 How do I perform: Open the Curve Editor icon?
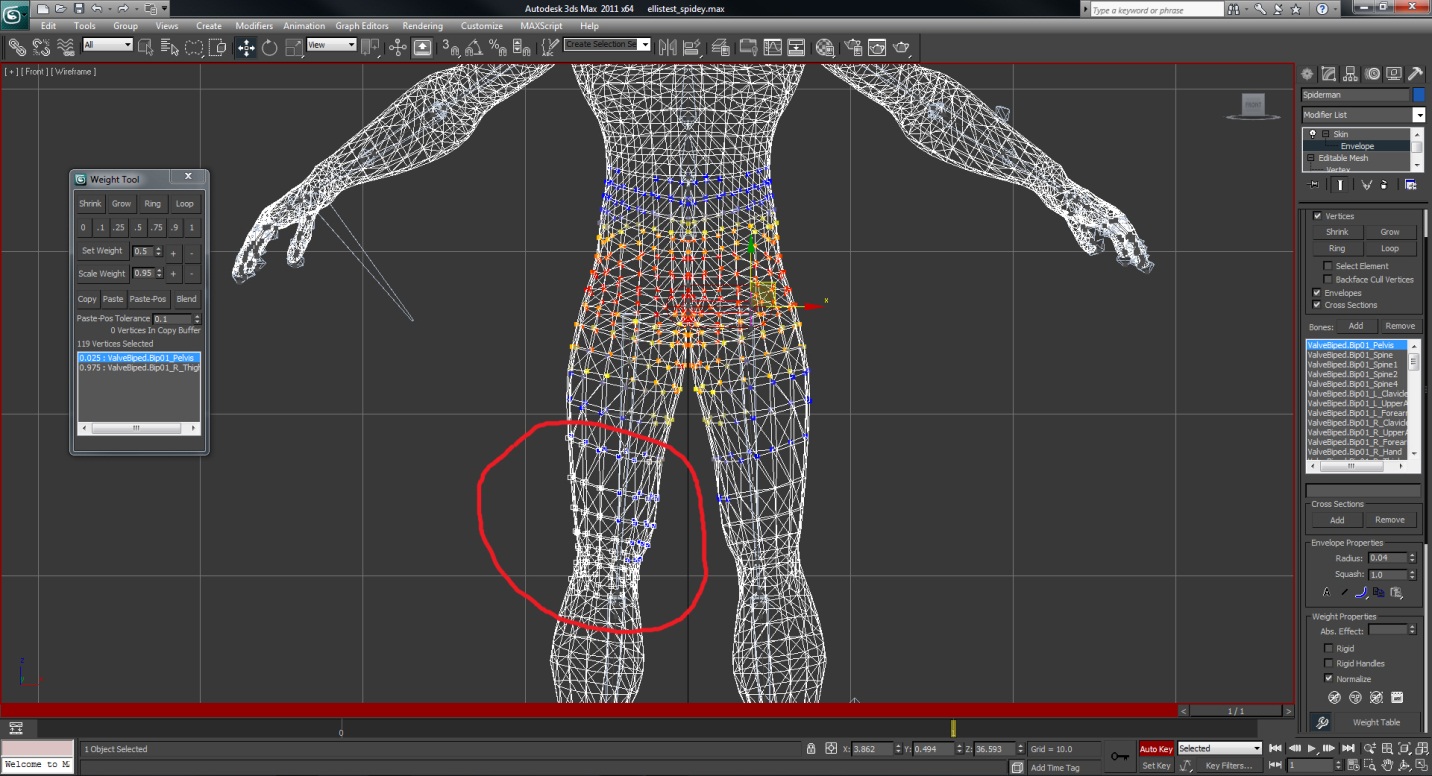coord(773,46)
